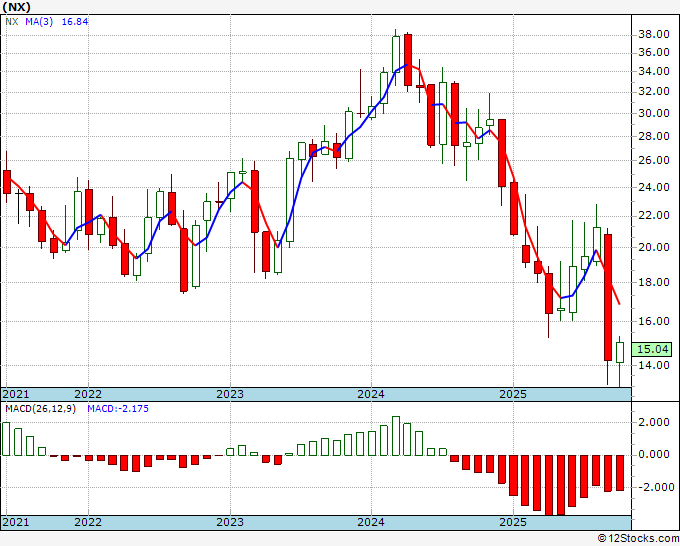
Task: Click 2021 on the price chart timeline
Action: pyautogui.click(x=16, y=394)
